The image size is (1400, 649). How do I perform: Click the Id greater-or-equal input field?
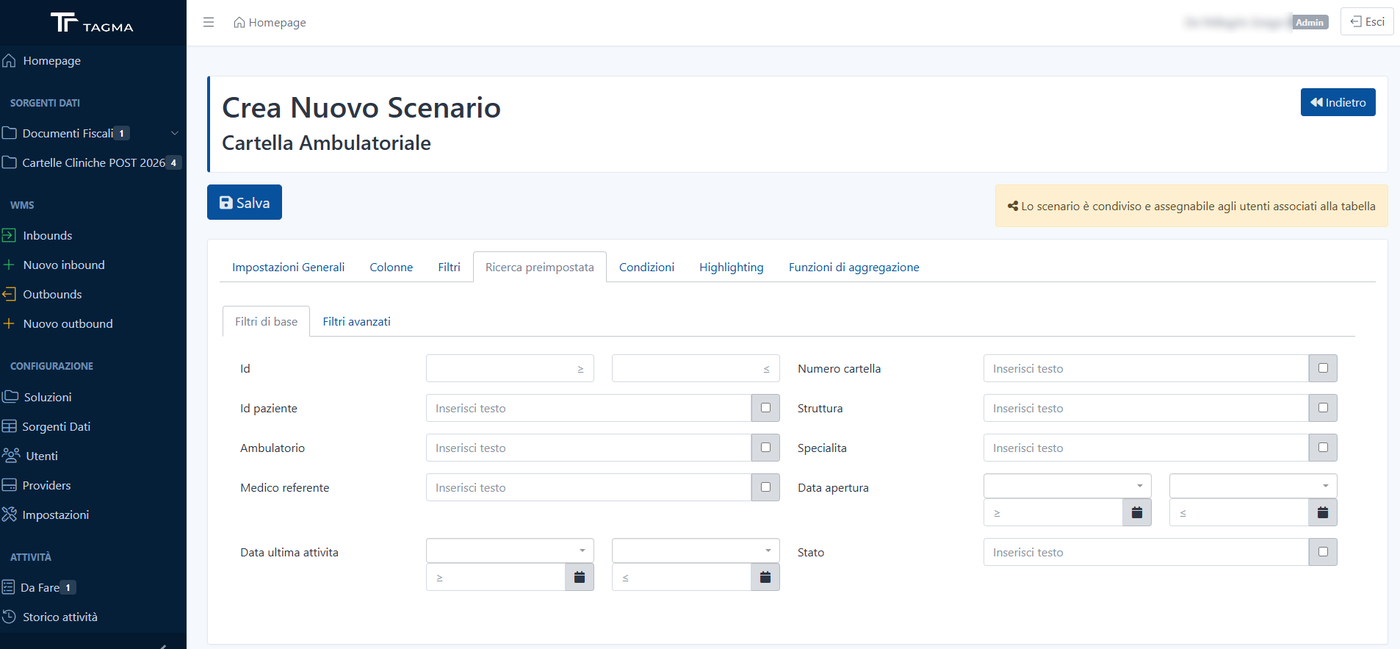(510, 369)
